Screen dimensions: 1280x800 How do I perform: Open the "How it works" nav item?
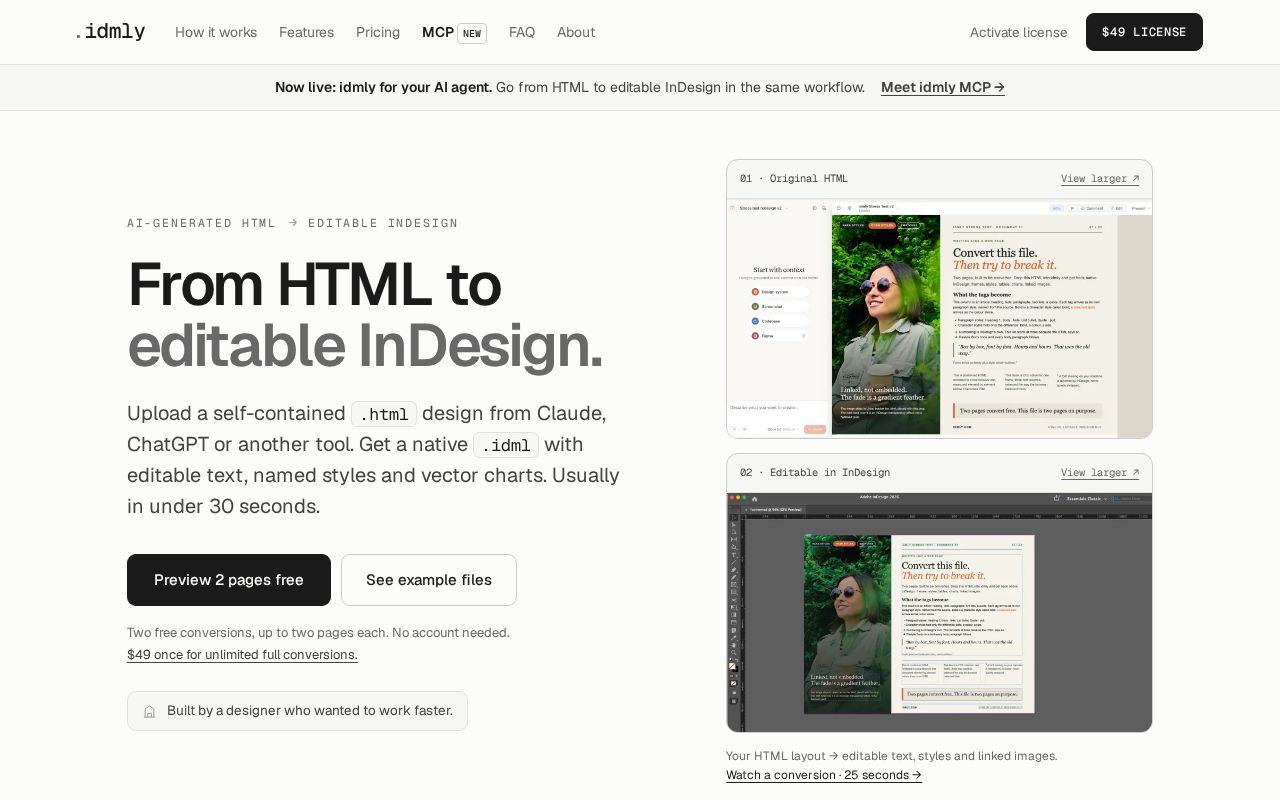[216, 32]
